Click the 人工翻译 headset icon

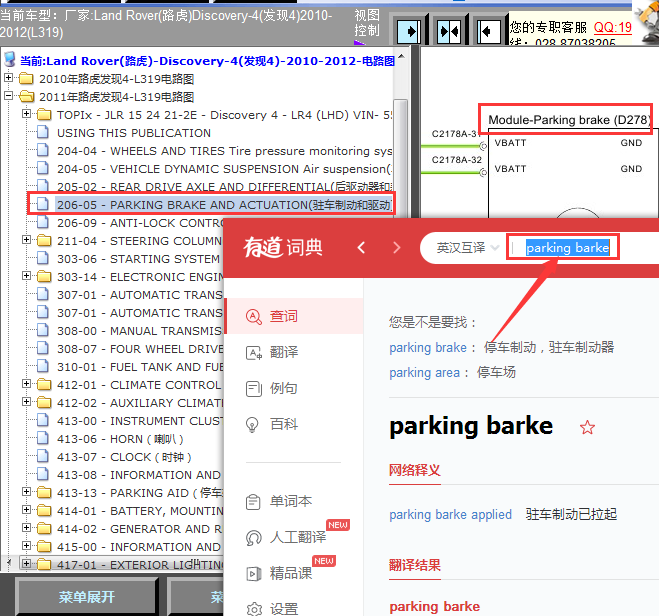click(253, 538)
